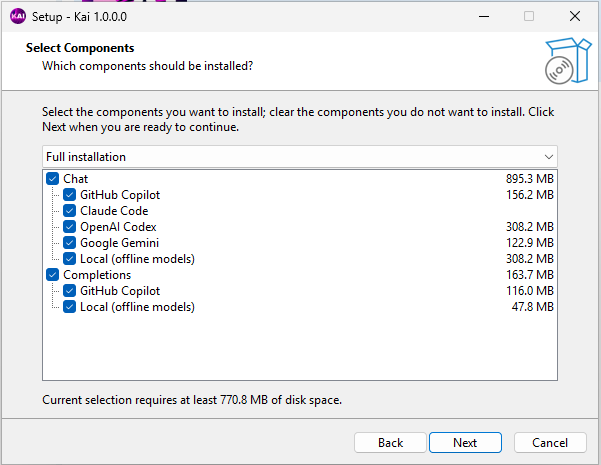Click the 163.7 MB Completions size
This screenshot has height=465, width=601.
tap(530, 274)
